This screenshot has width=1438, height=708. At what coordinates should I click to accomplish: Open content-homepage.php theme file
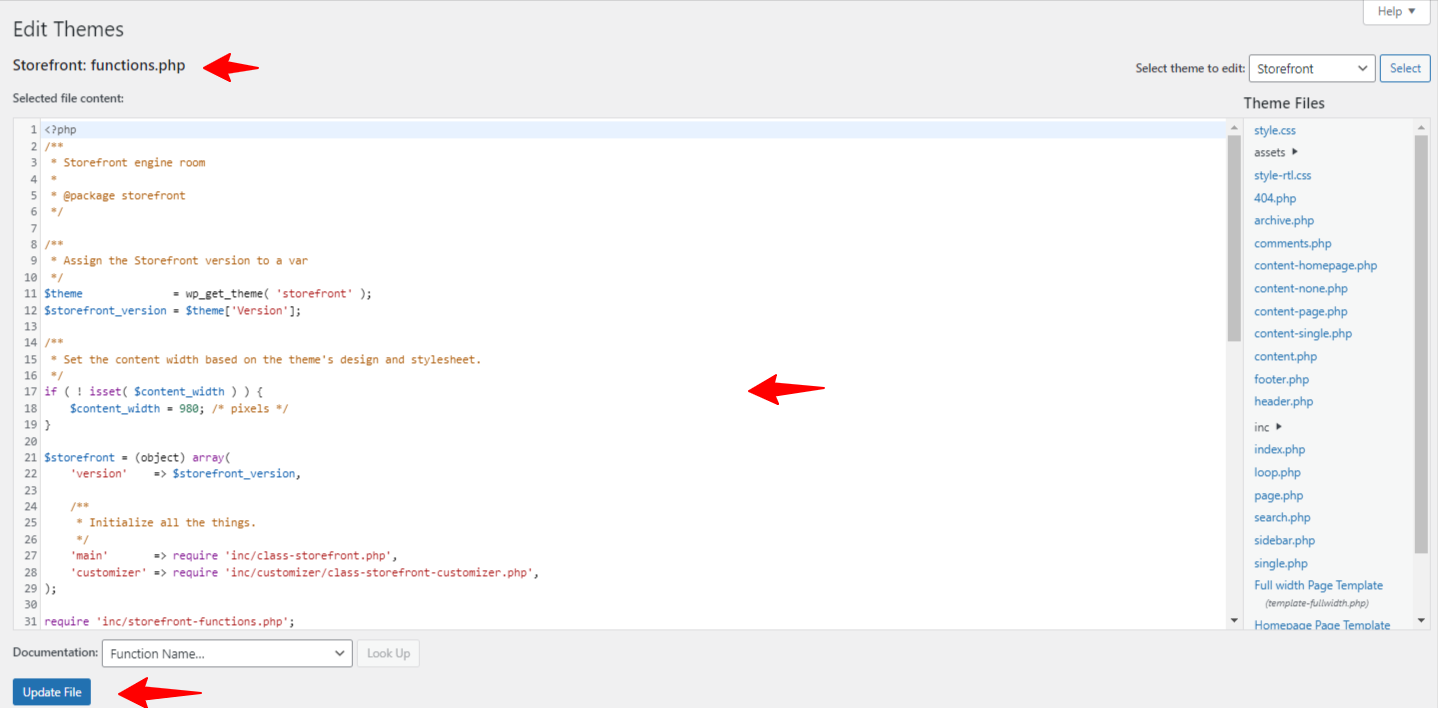click(1315, 265)
